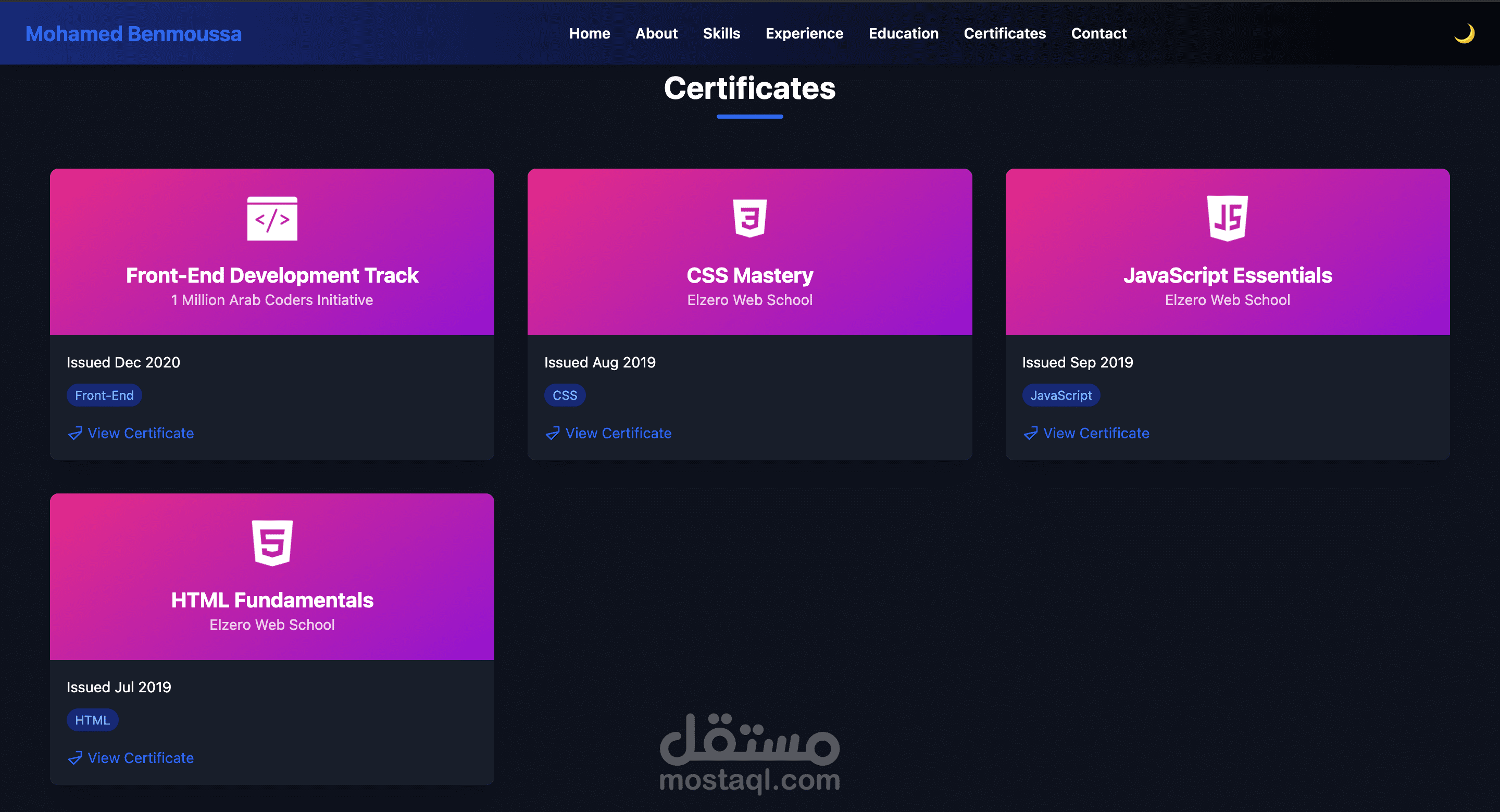
Task: Select the HTML tag badge
Action: 92,720
